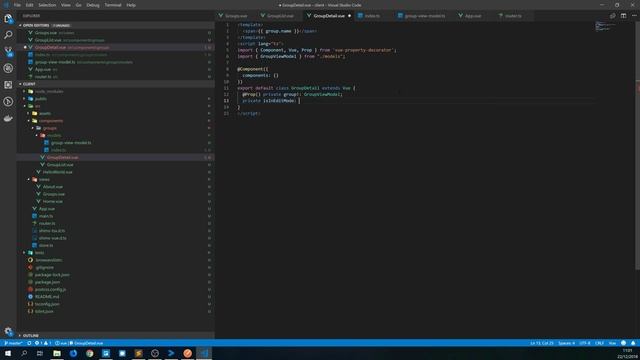Screen dimensions: 640x360
Task: Open Home.vue in the views folder
Action: (x=53, y=202)
